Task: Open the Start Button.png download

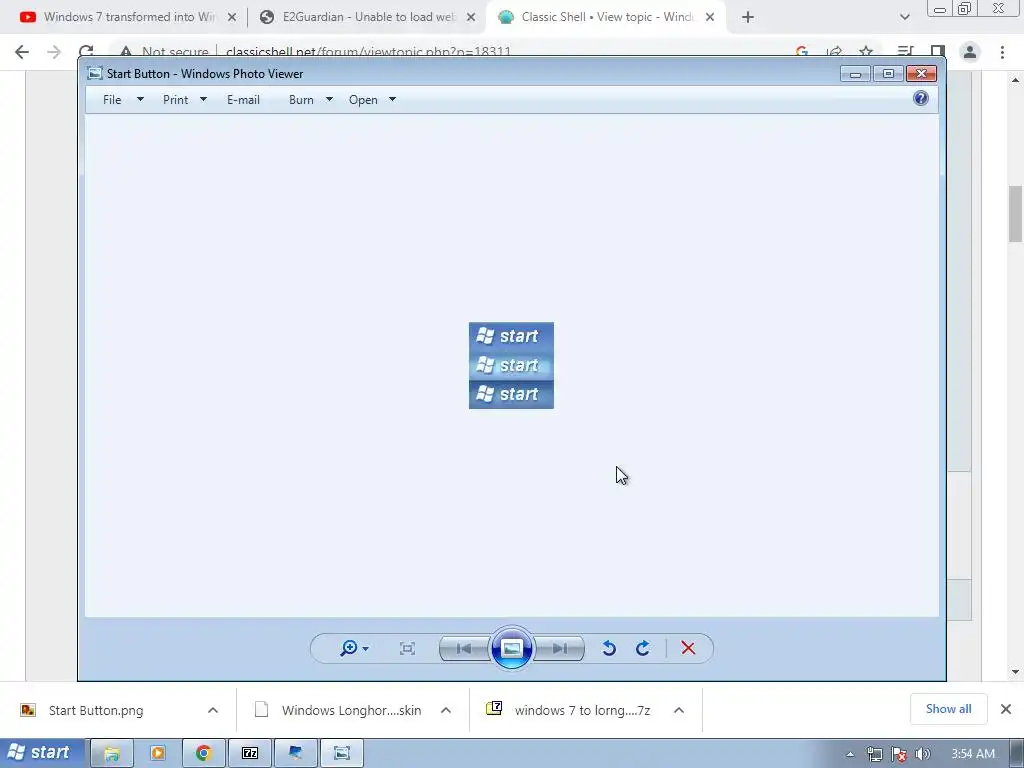Action: click(96, 710)
